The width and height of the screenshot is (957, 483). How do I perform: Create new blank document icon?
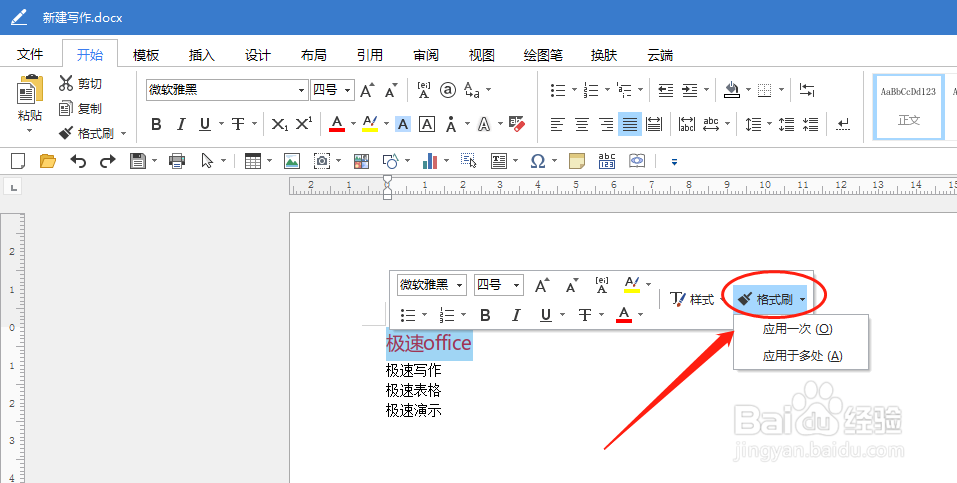click(x=18, y=161)
